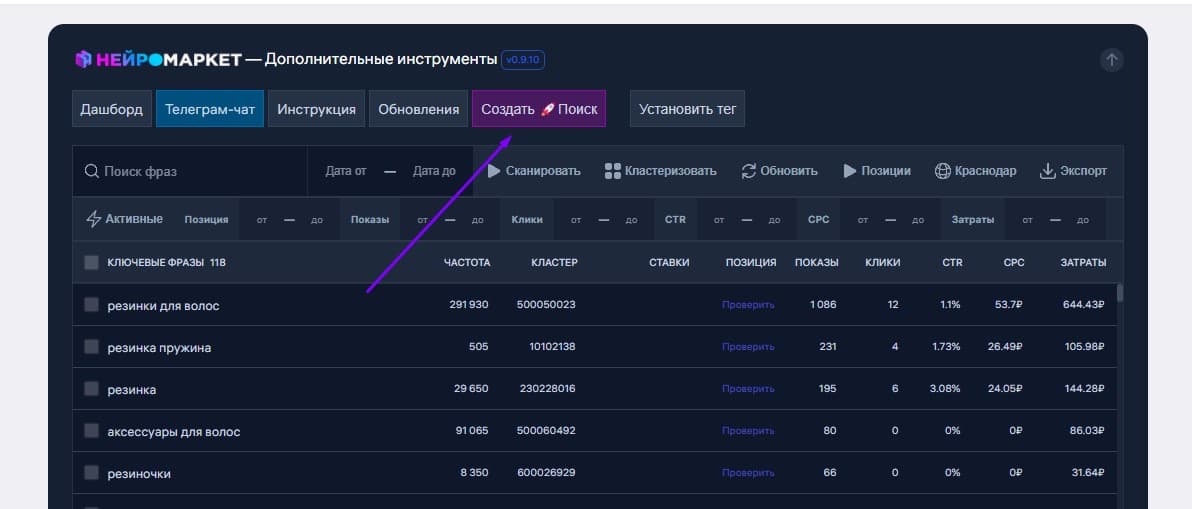The height and width of the screenshot is (509, 1192).
Task: Click Проверить in the "резиночки" row
Action: (x=748, y=473)
